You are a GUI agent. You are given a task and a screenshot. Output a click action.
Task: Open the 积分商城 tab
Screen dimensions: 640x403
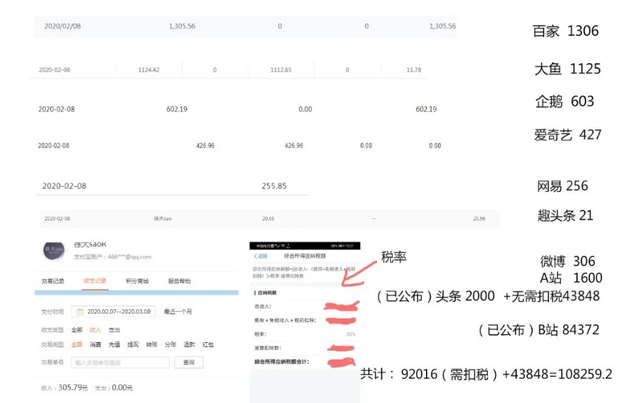point(137,281)
